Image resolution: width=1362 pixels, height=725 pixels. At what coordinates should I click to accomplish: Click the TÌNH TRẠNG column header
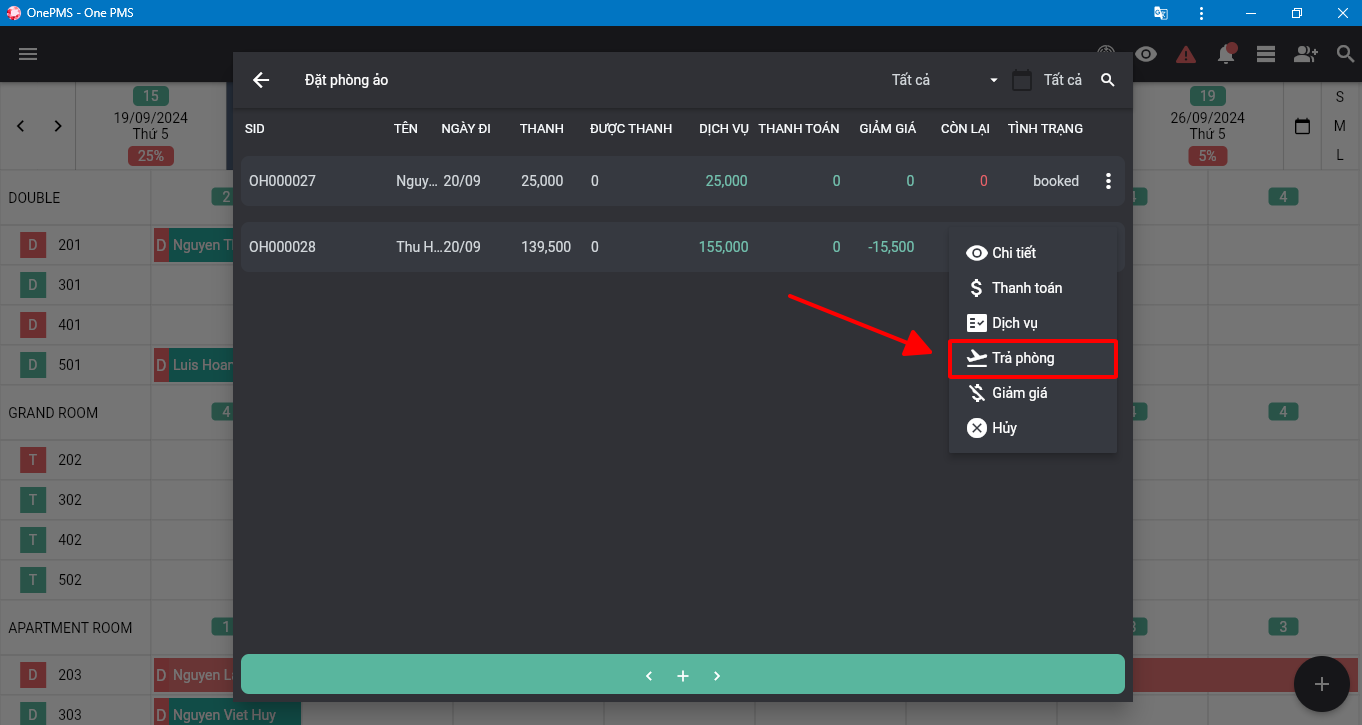tap(1045, 129)
